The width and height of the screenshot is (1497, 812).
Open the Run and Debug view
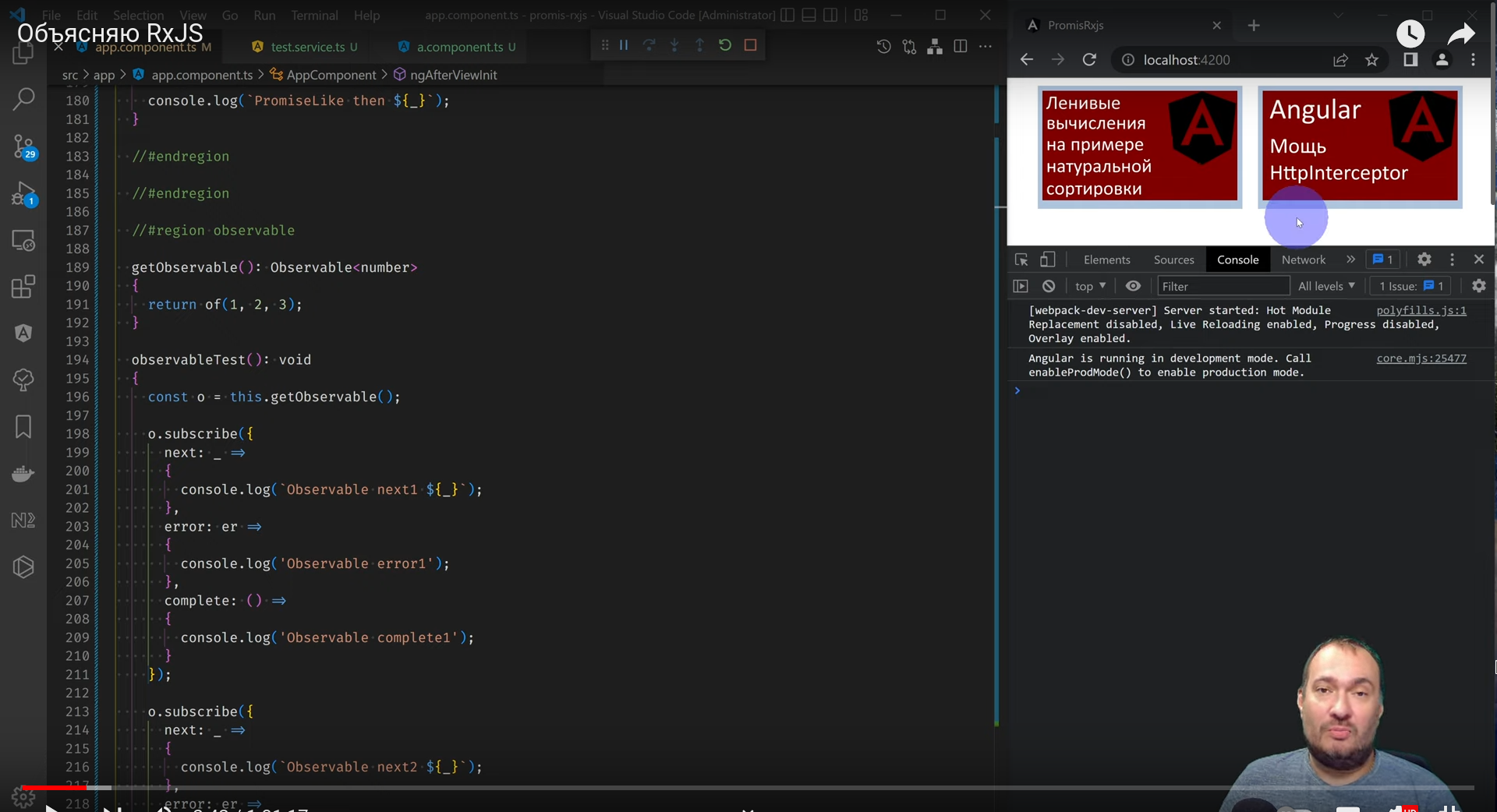tap(23, 193)
